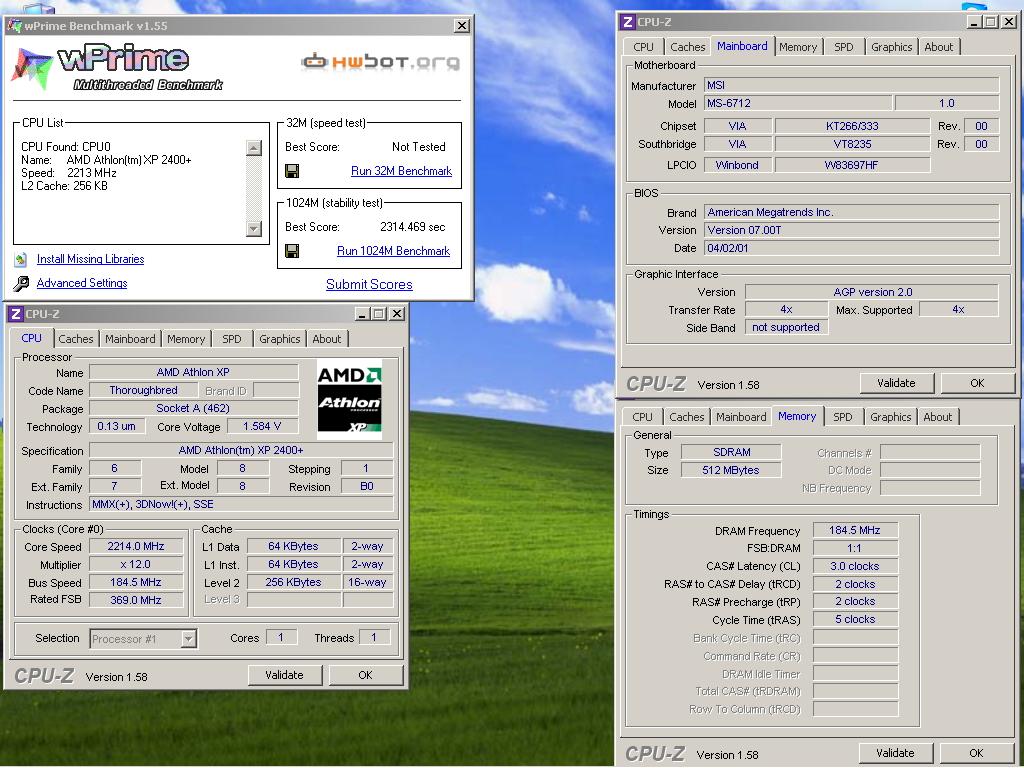Click the Model field MS-6712
Image resolution: width=1024 pixels, height=768 pixels.
[x=797, y=103]
